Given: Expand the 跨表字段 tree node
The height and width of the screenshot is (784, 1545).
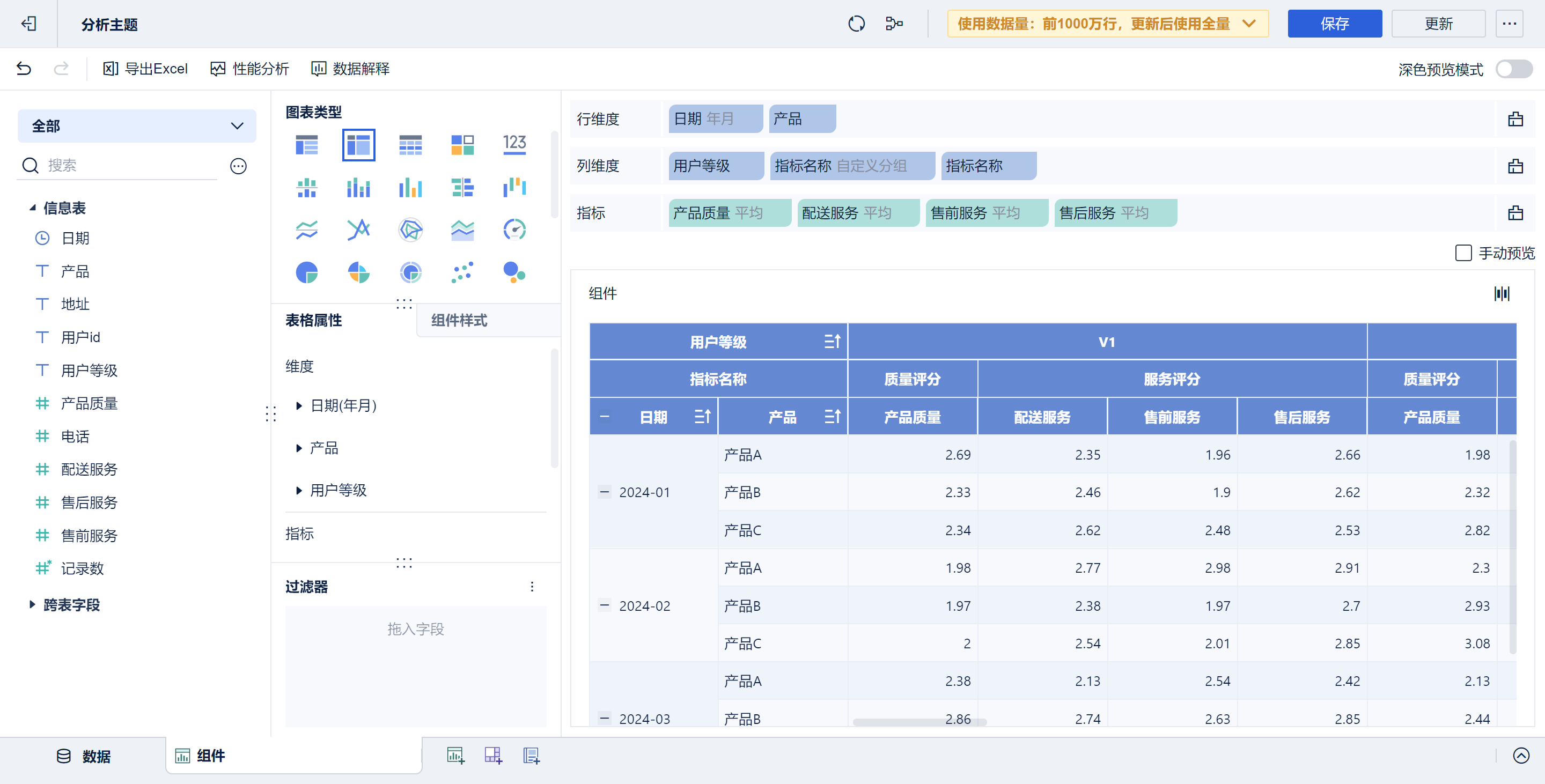Looking at the screenshot, I should tap(32, 605).
